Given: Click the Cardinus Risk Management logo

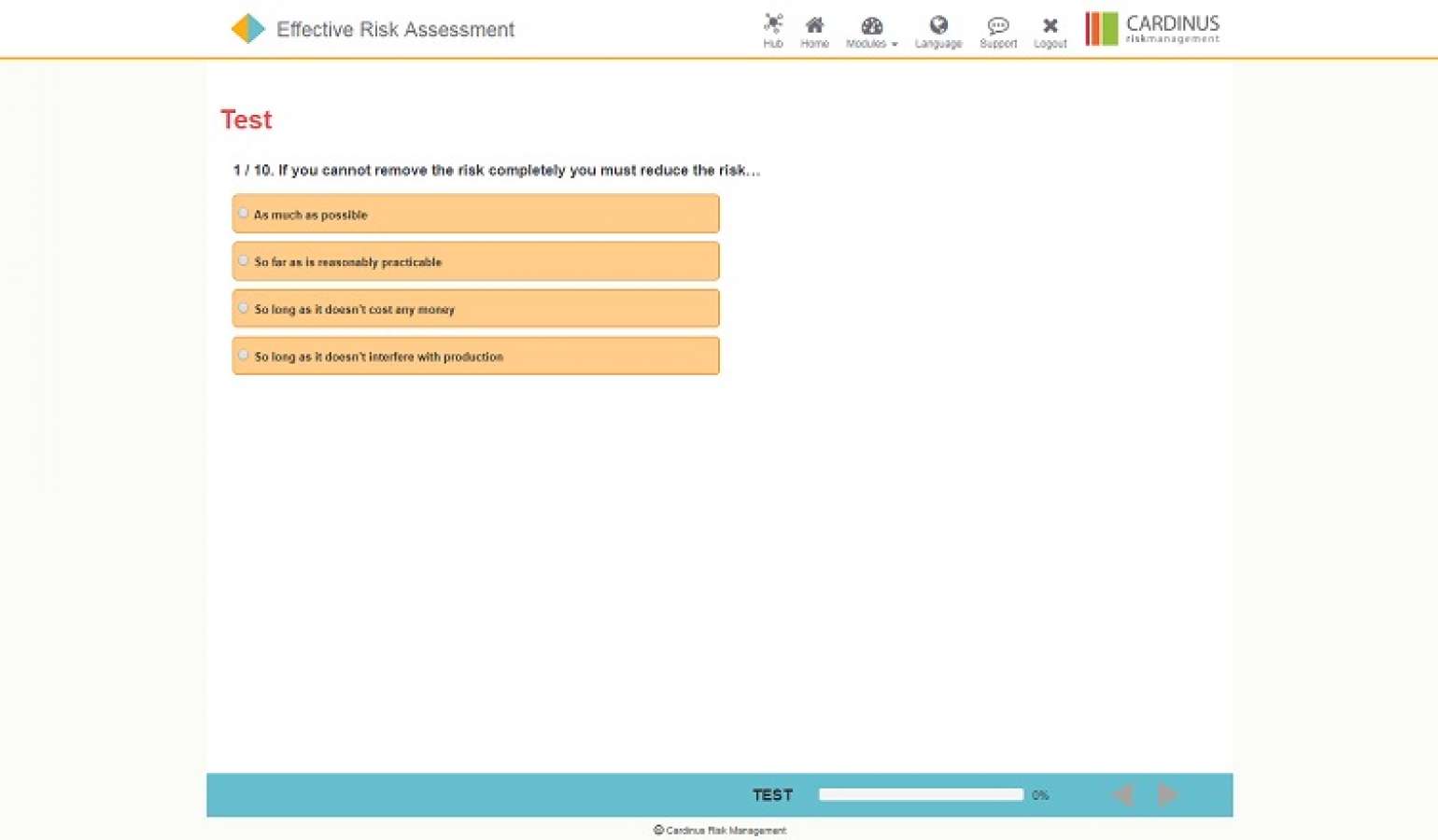Looking at the screenshot, I should click(x=1151, y=28).
